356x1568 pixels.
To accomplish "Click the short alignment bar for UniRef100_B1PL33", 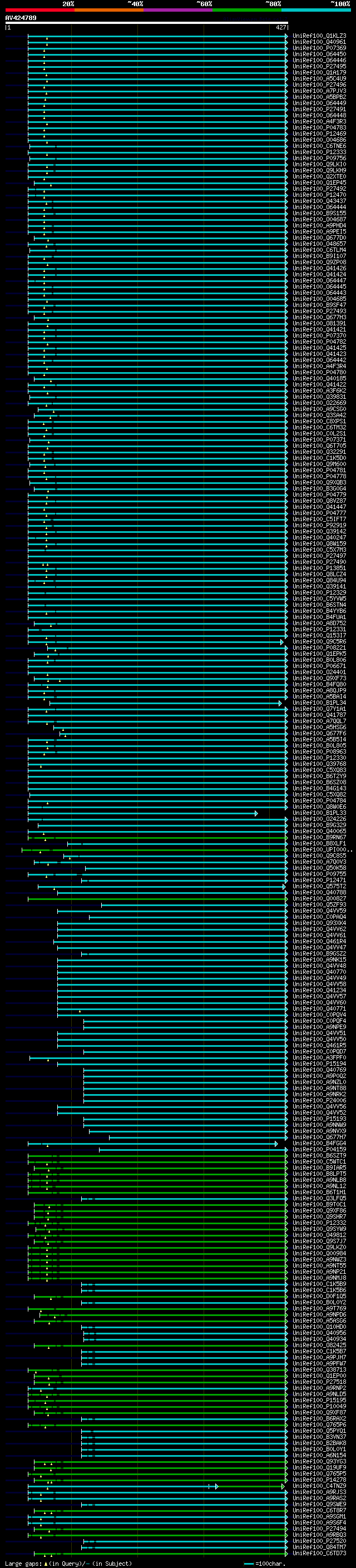I will pyautogui.click(x=142, y=813).
